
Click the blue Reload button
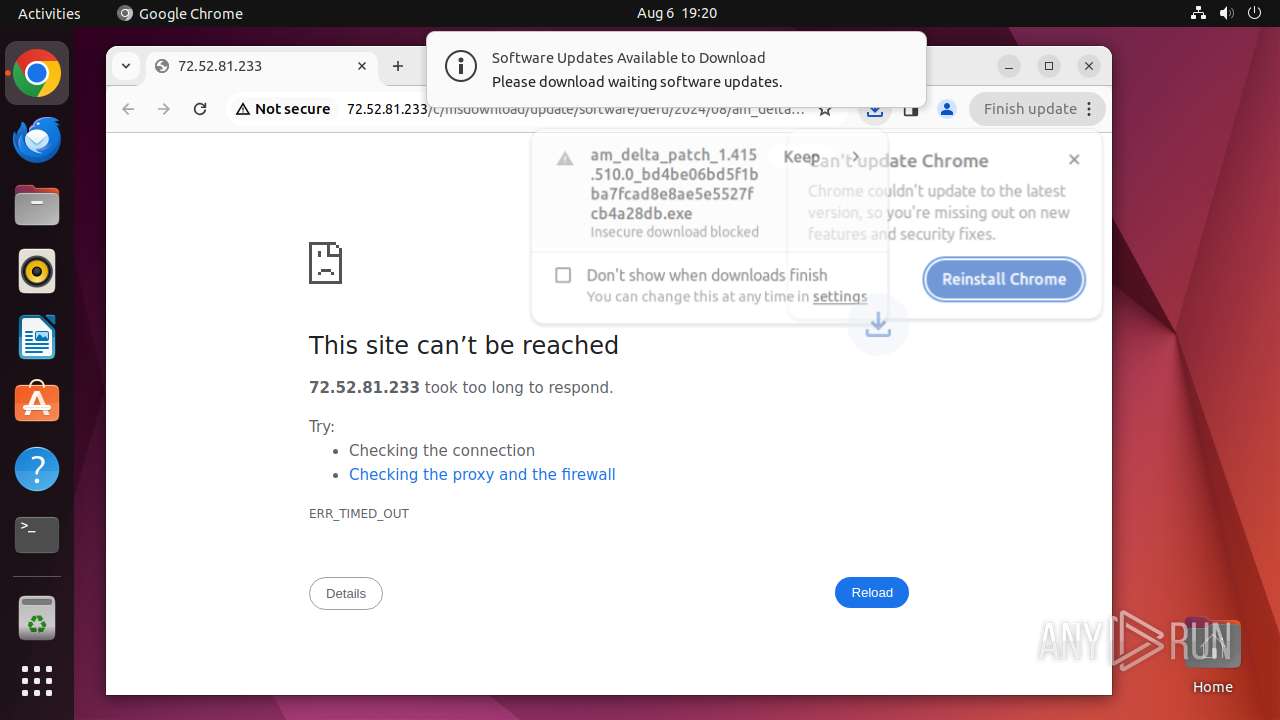pyautogui.click(x=872, y=593)
